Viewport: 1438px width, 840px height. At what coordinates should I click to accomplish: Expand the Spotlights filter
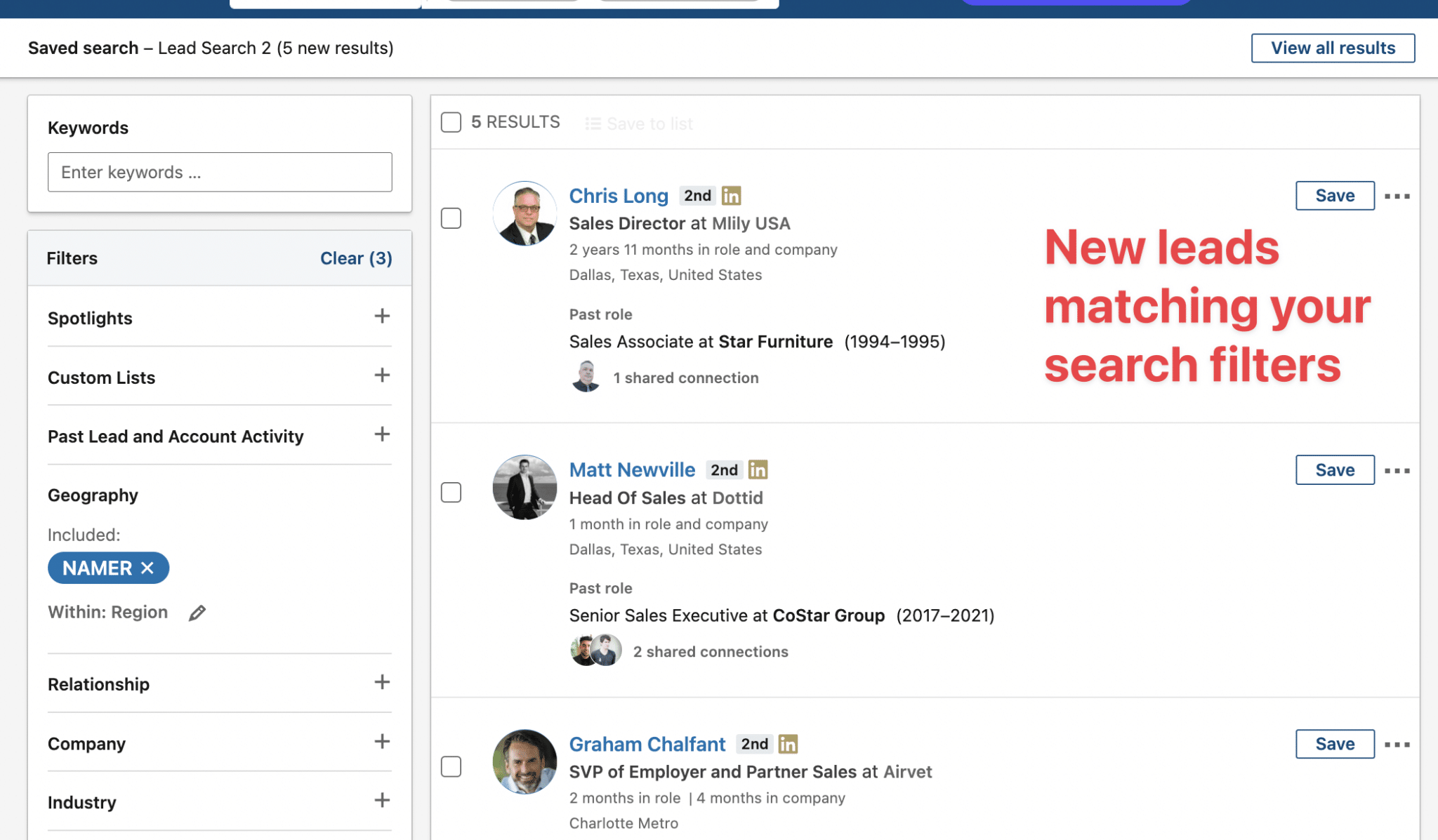pos(381,316)
